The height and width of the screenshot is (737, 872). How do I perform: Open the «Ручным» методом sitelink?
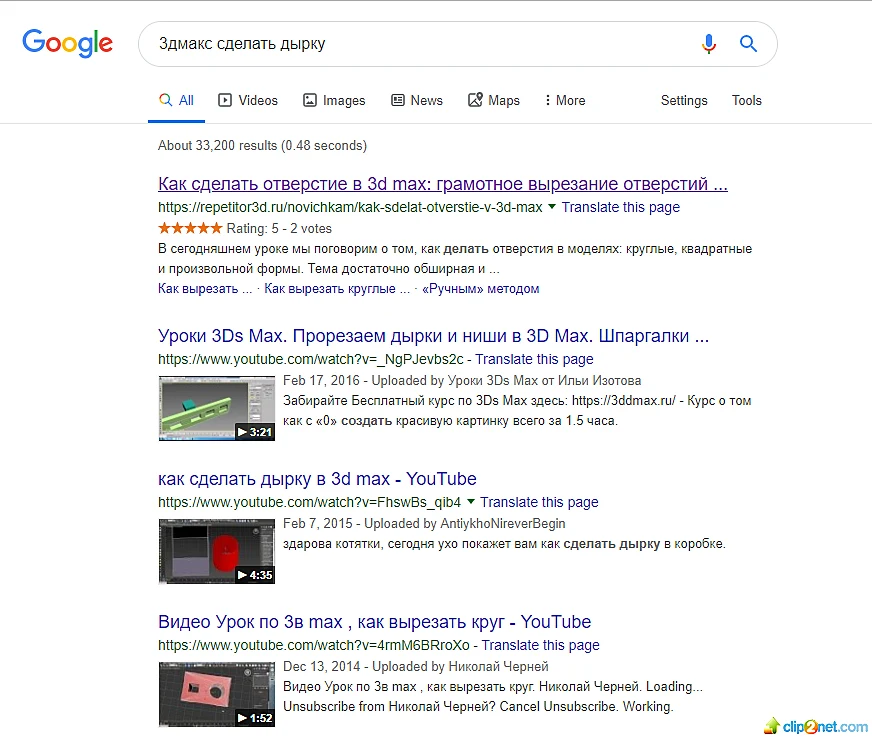coord(480,289)
